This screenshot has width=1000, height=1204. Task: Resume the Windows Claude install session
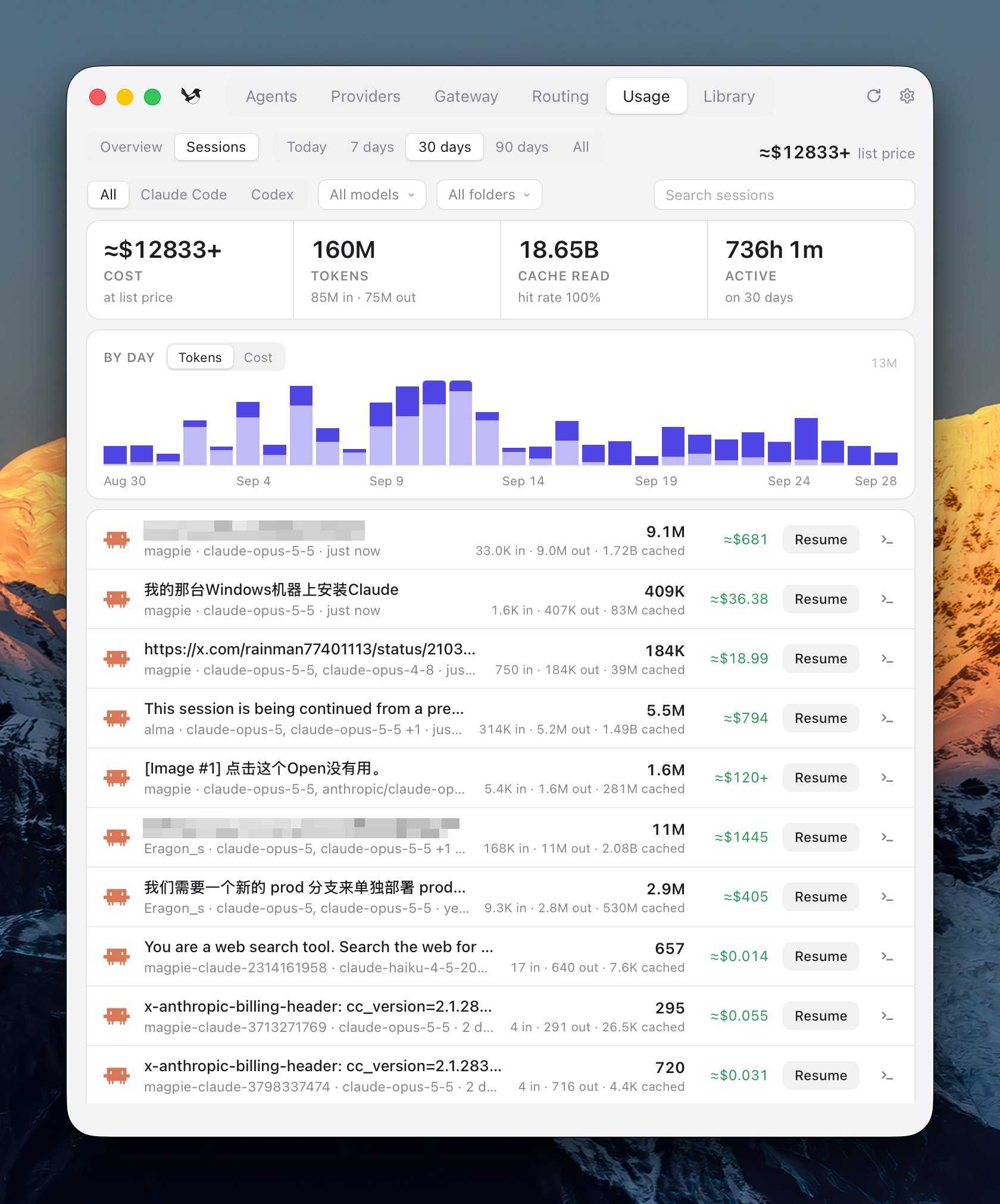[x=821, y=599]
